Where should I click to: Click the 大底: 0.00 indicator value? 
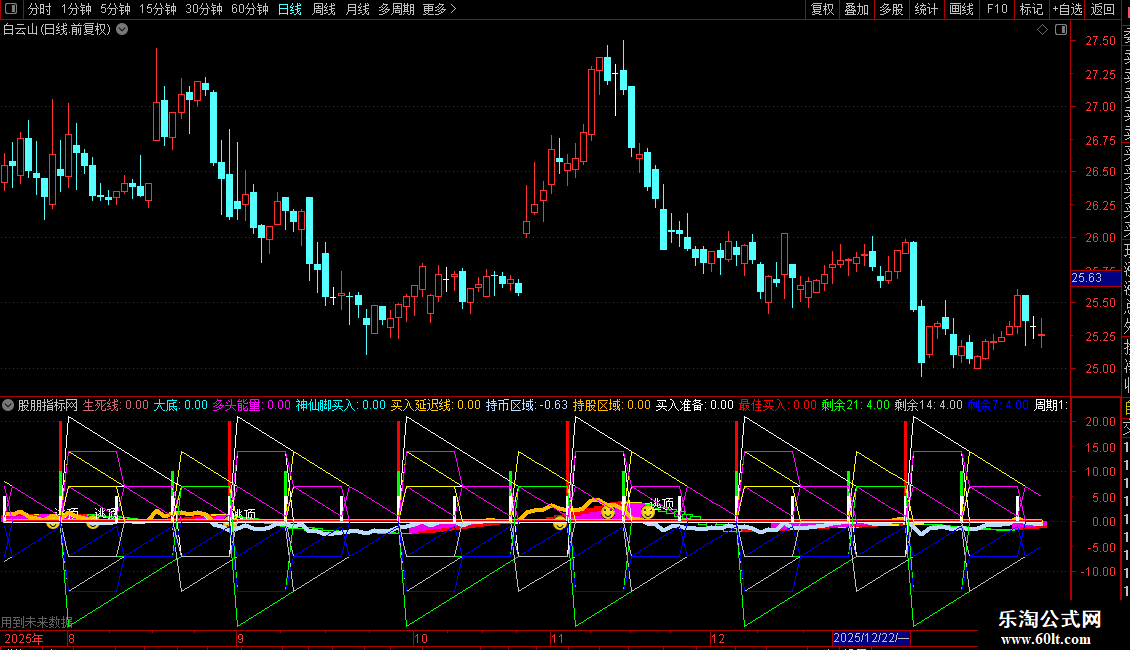(x=180, y=406)
